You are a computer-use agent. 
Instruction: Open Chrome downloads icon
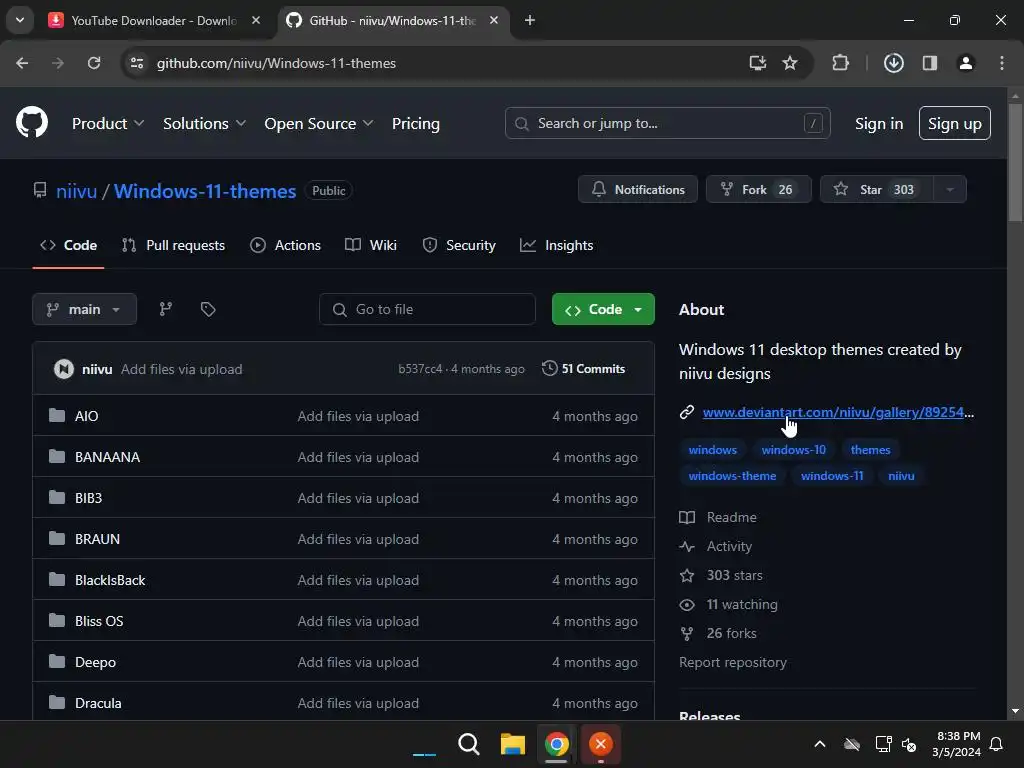point(893,63)
